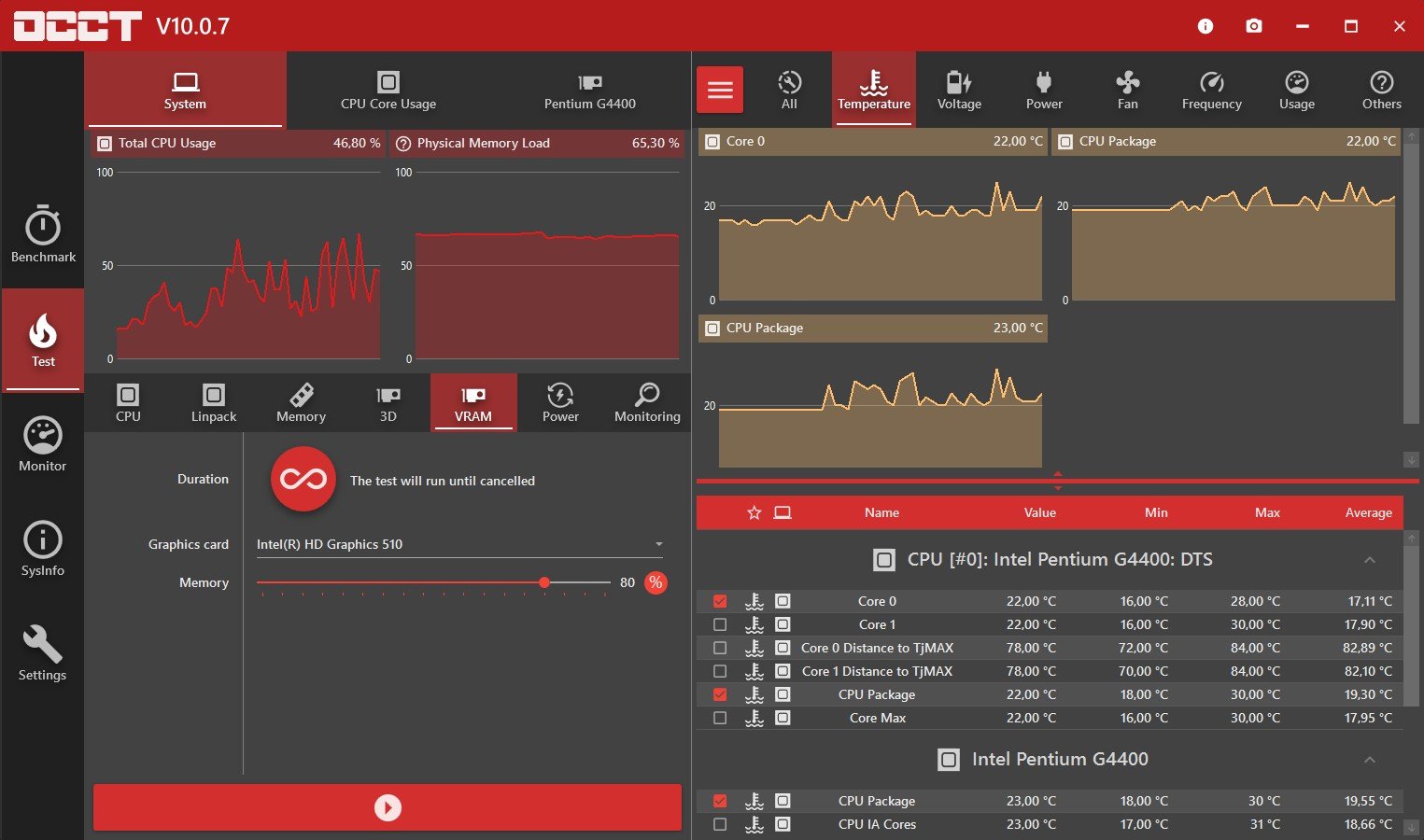Click the upper graph panel resize arrow
Screen dimensions: 1424x840
point(1058,474)
